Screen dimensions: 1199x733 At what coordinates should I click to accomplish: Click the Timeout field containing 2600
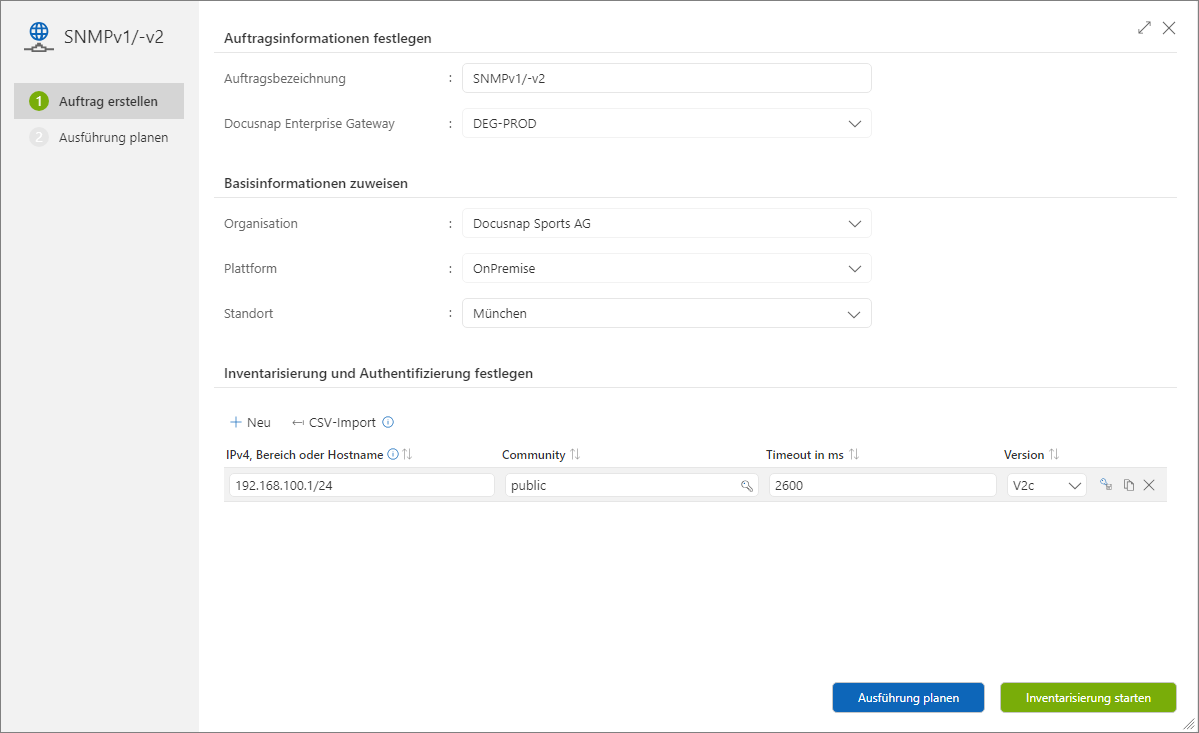(882, 485)
